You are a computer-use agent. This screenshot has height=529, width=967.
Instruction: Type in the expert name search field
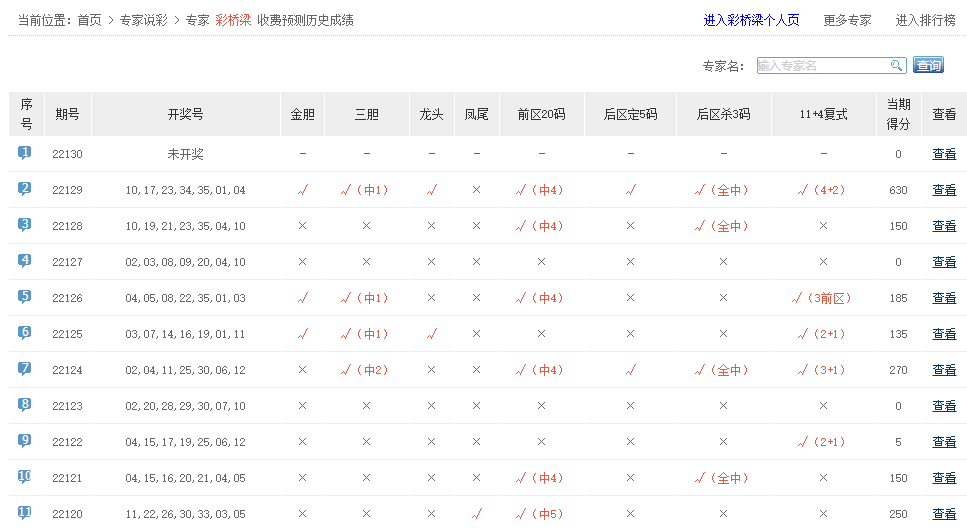822,66
